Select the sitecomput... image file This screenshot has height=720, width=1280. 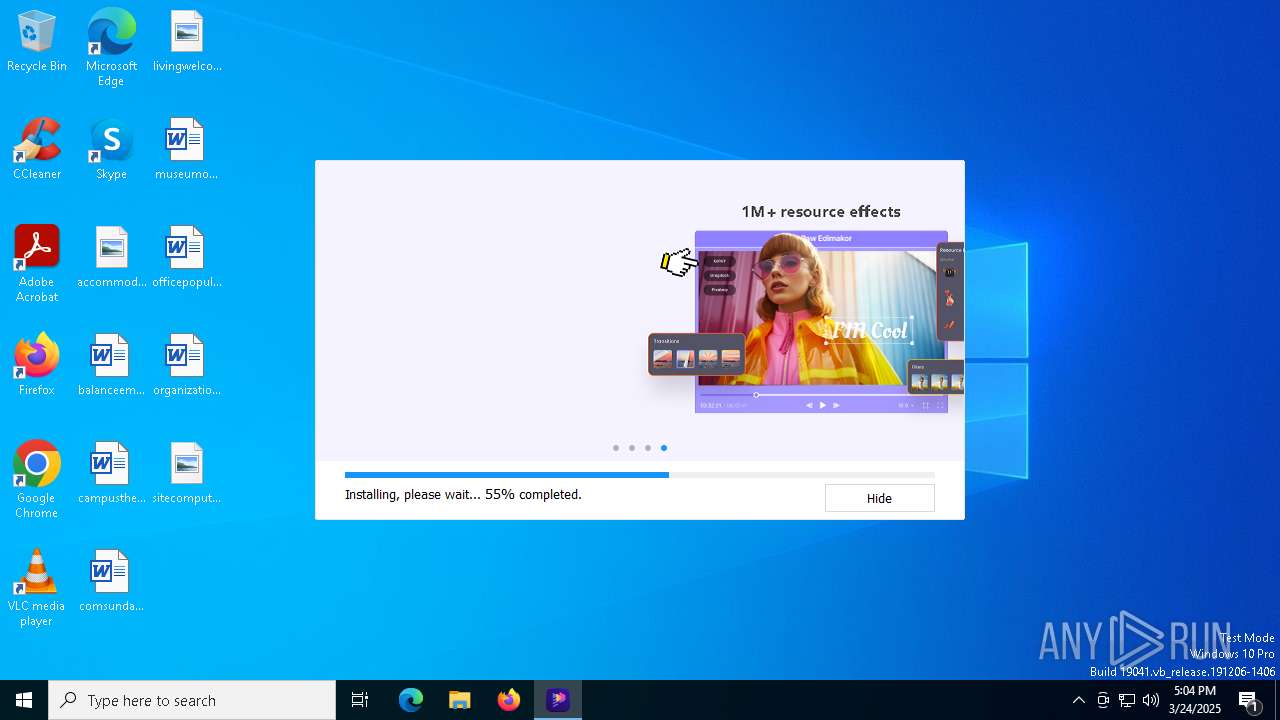pos(187,474)
